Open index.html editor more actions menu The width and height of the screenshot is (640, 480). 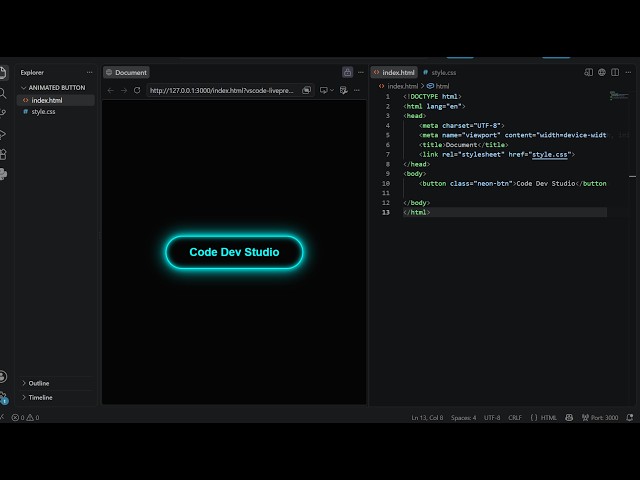tap(629, 72)
